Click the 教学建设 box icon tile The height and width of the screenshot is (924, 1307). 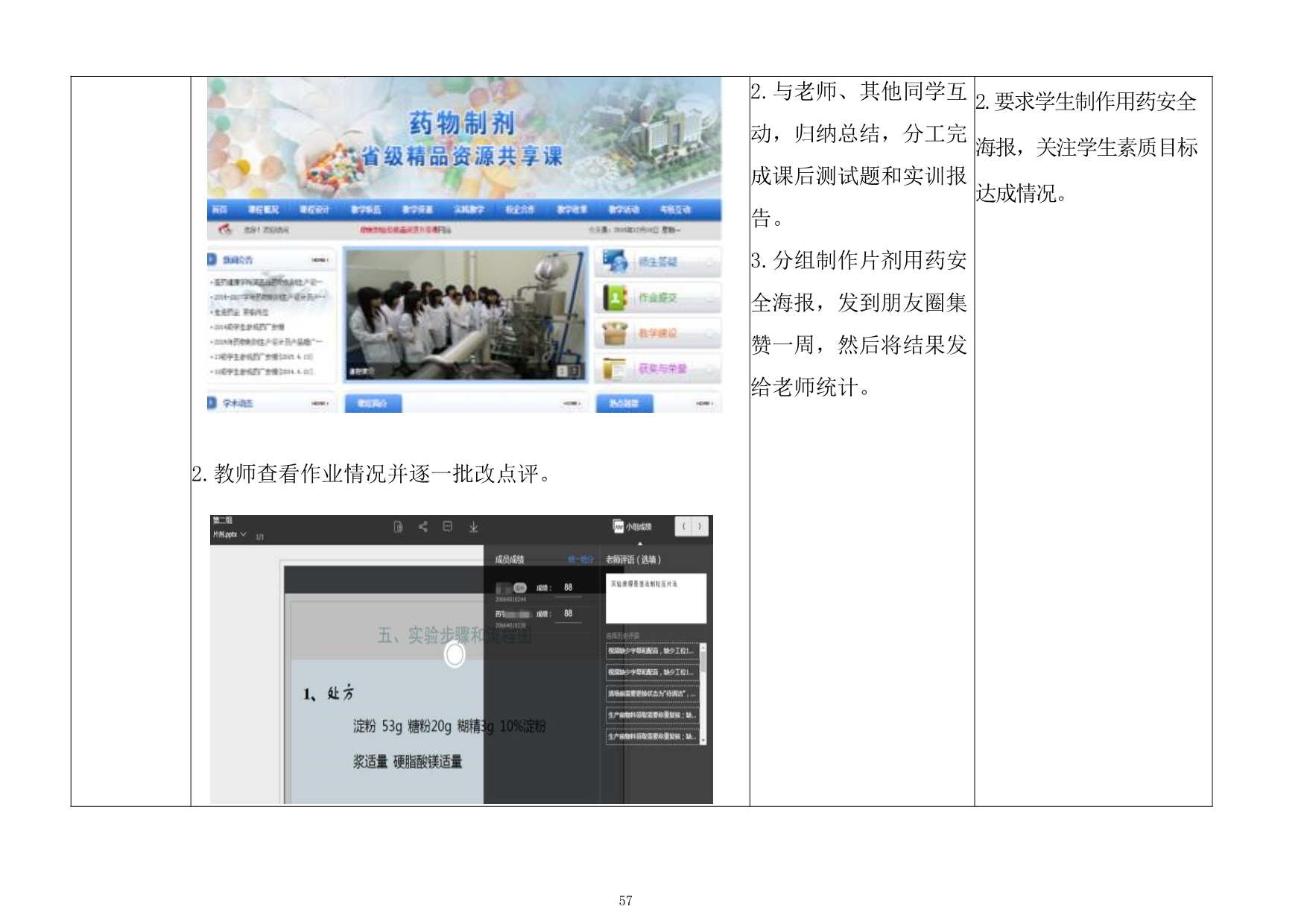[615, 333]
